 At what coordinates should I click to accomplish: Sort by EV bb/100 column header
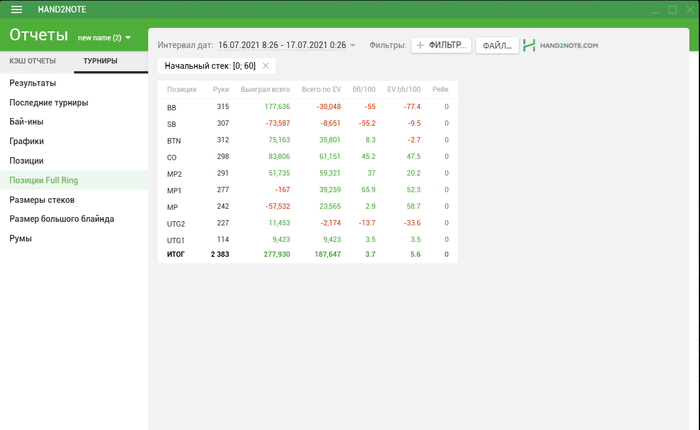coord(404,89)
